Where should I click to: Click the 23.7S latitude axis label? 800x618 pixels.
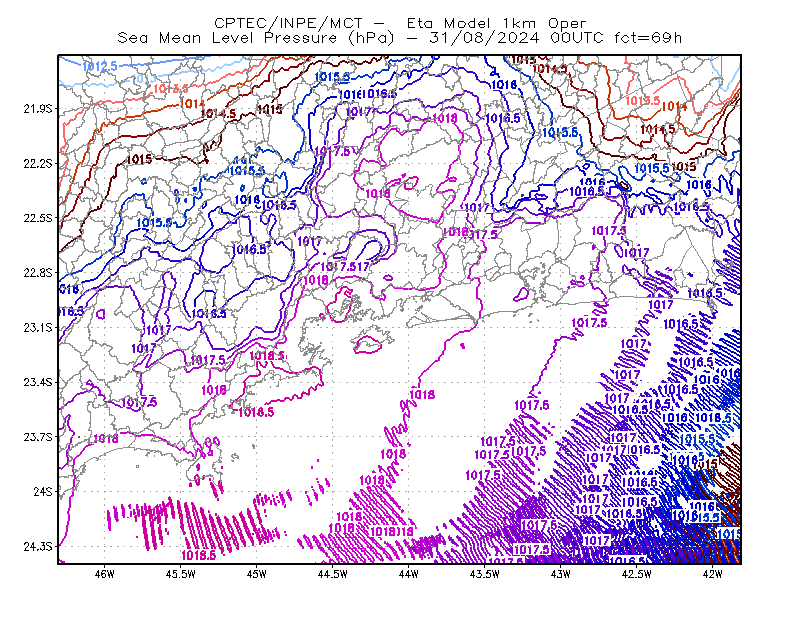tap(38, 437)
